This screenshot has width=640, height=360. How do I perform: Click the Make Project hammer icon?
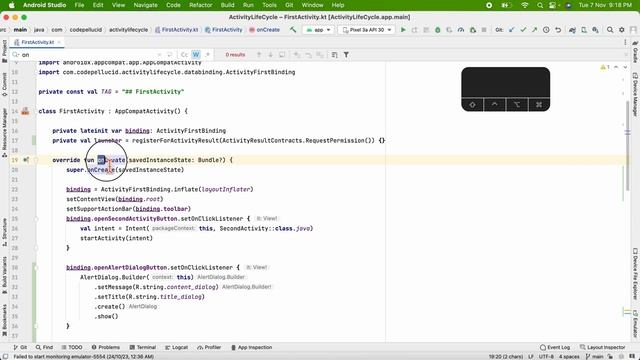(293, 30)
